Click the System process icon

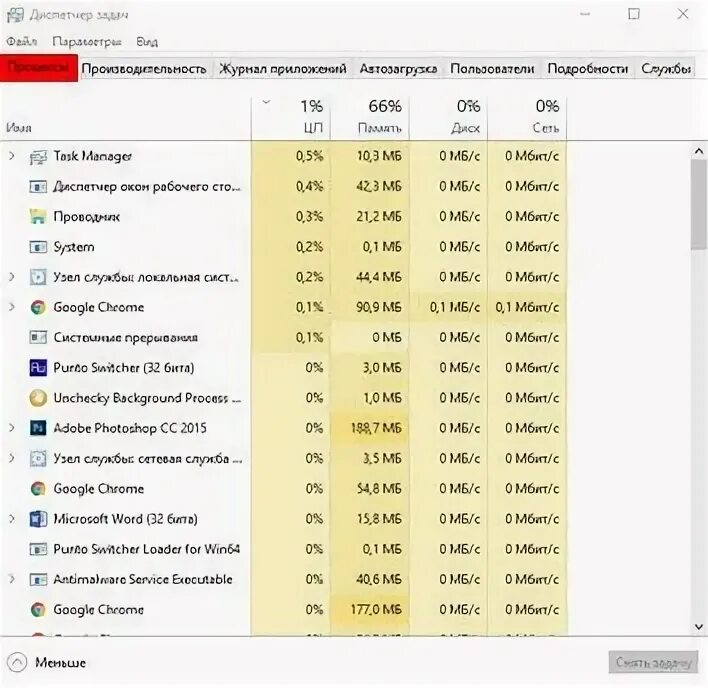[38, 247]
